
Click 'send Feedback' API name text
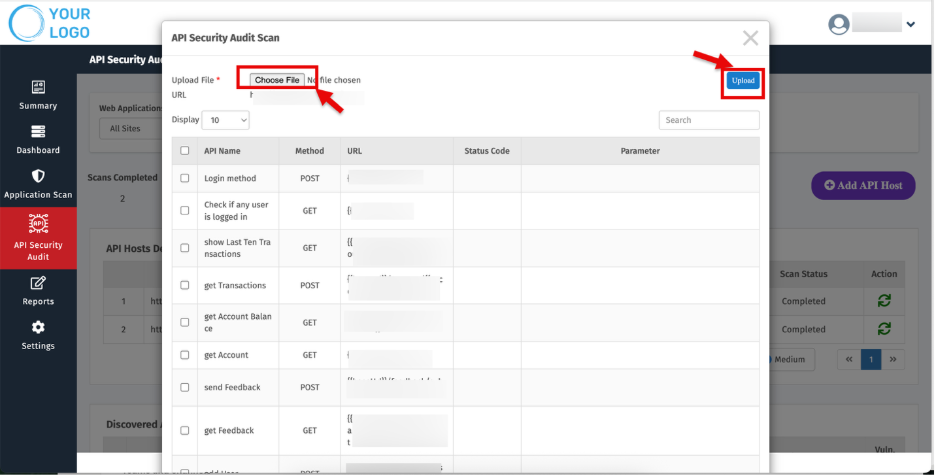(232, 387)
